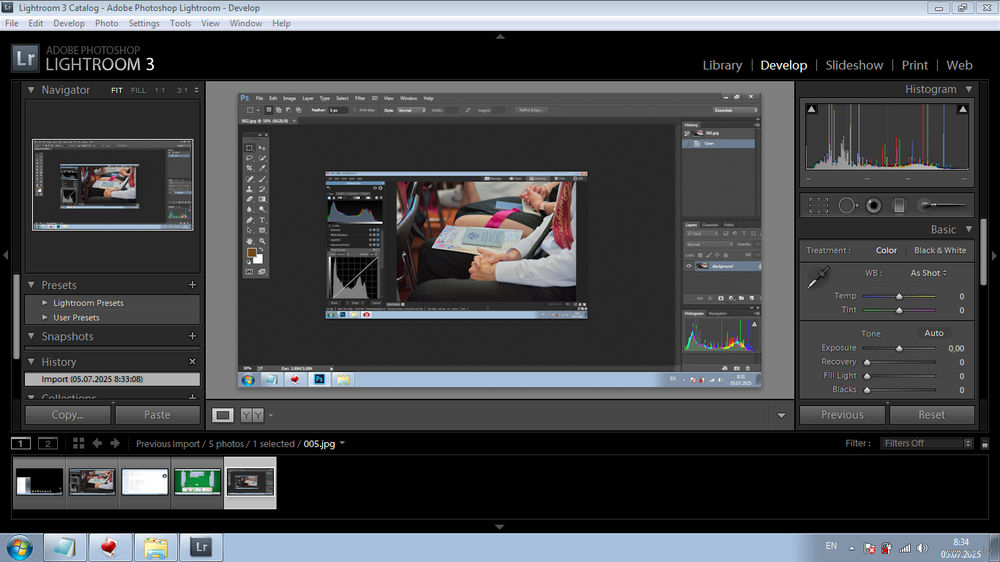Toggle highlight clipping indicator in histogram
1000x562 pixels.
tap(962, 109)
